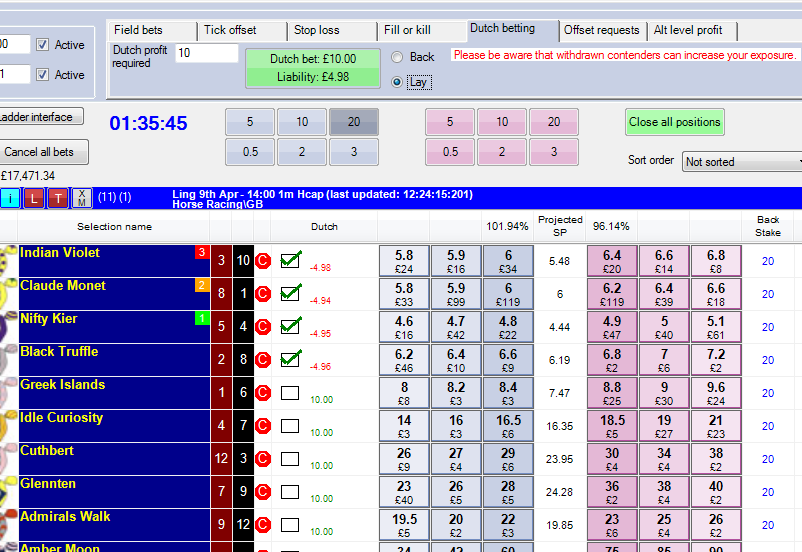This screenshot has width=802, height=552.
Task: Open the Sort order dropdown
Action: click(742, 162)
